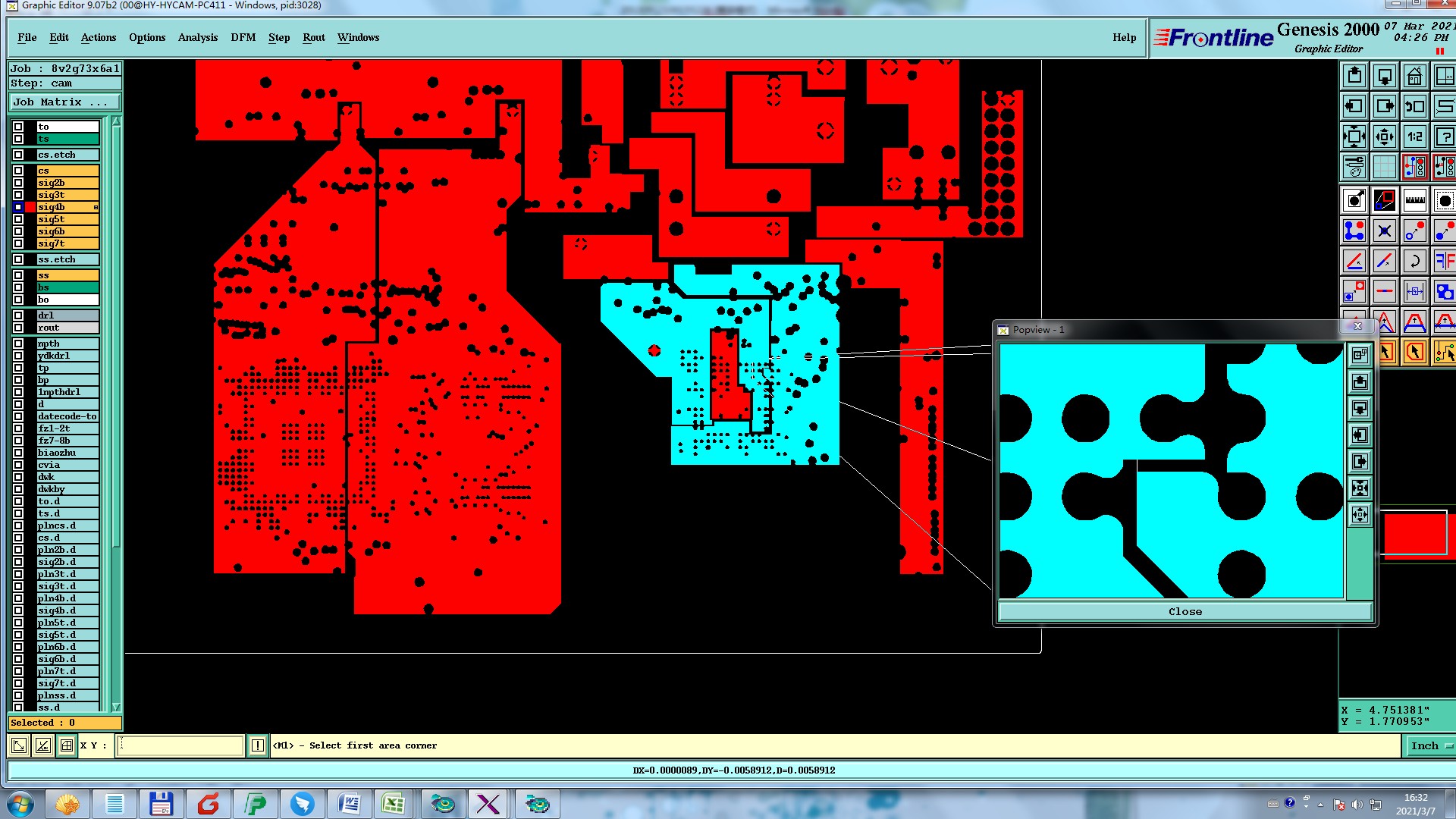Click the grid display icon
1456x819 pixels.
click(x=1385, y=167)
